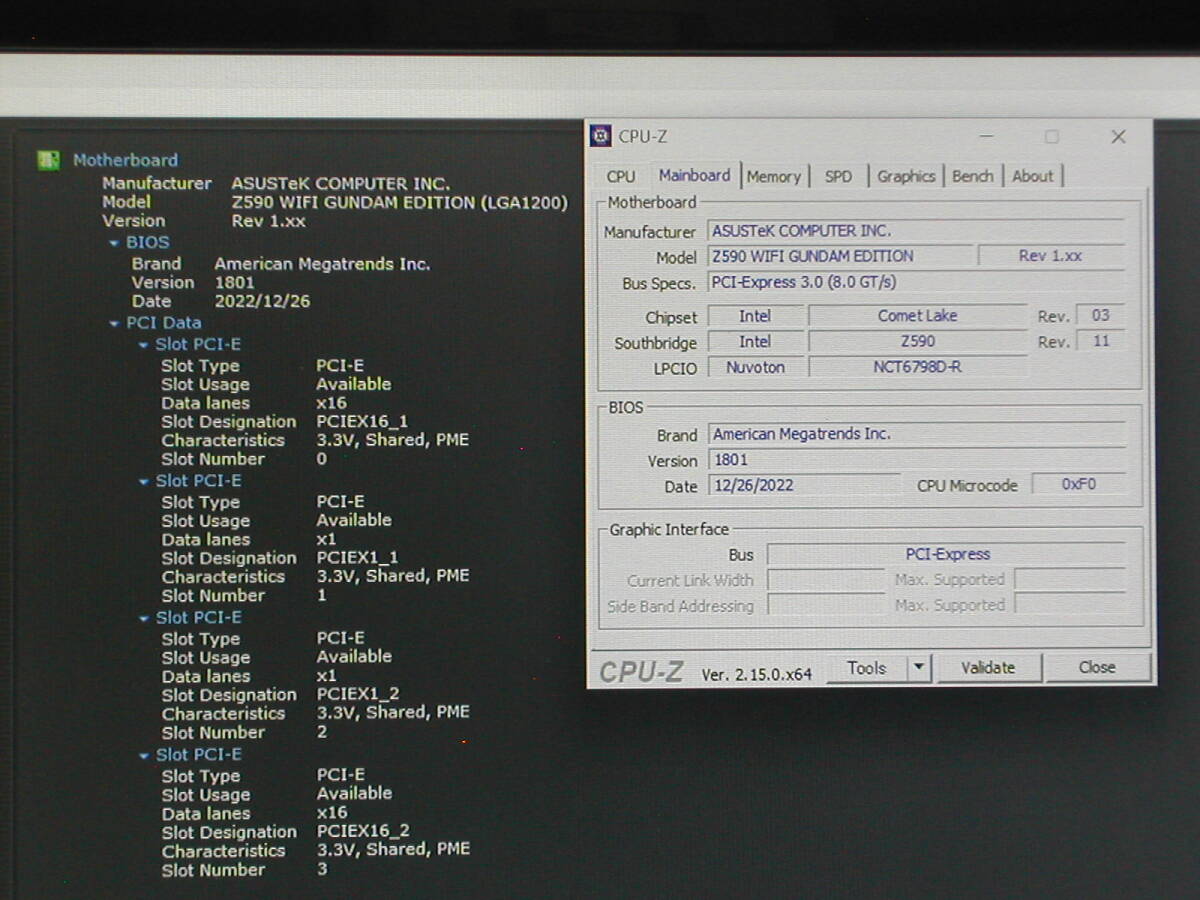The height and width of the screenshot is (900, 1200).
Task: Click the BIOS Version 1801 field in CPU-Z
Action: pos(916,461)
